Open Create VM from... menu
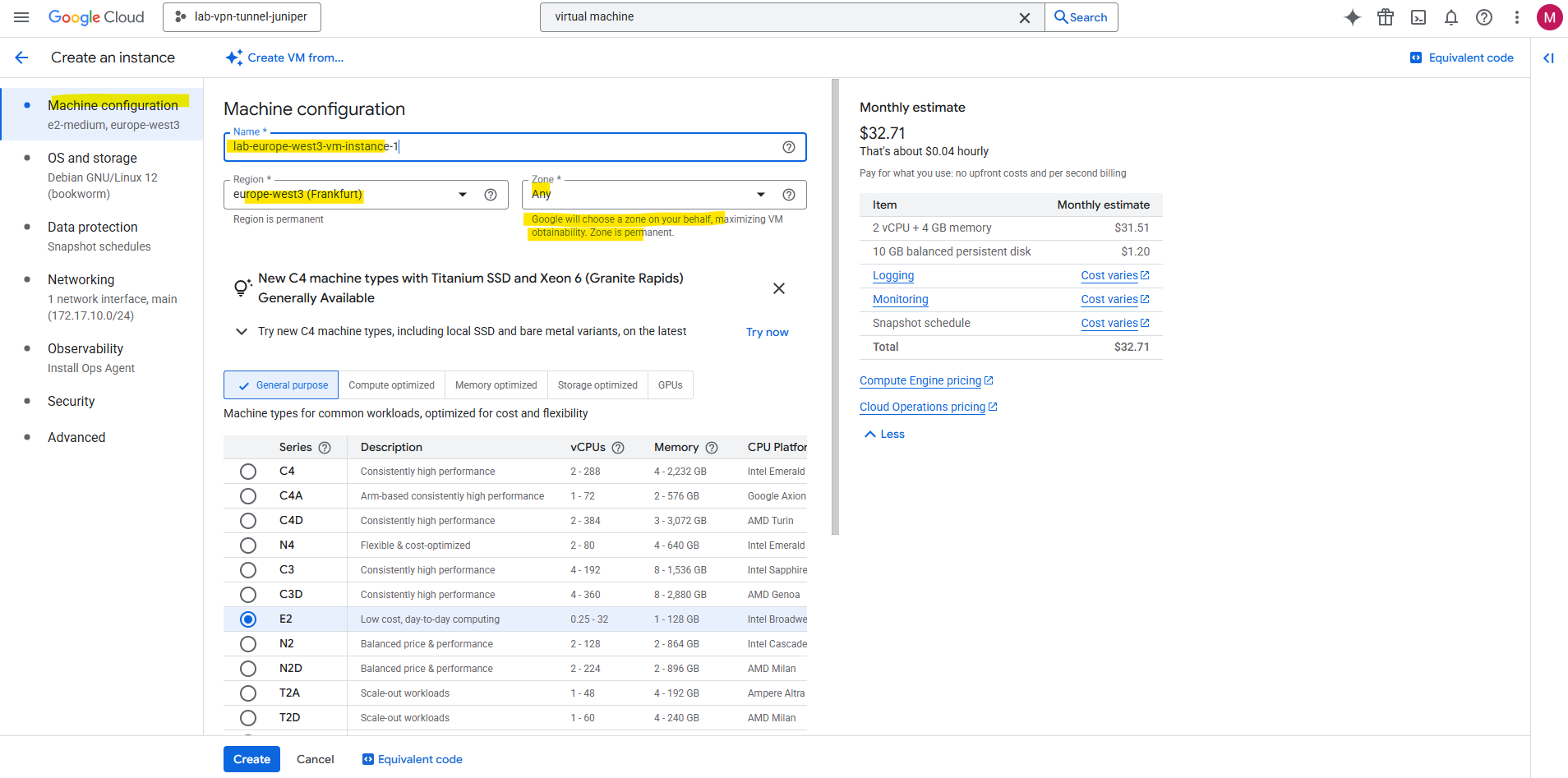The height and width of the screenshot is (778, 1568). coord(284,58)
